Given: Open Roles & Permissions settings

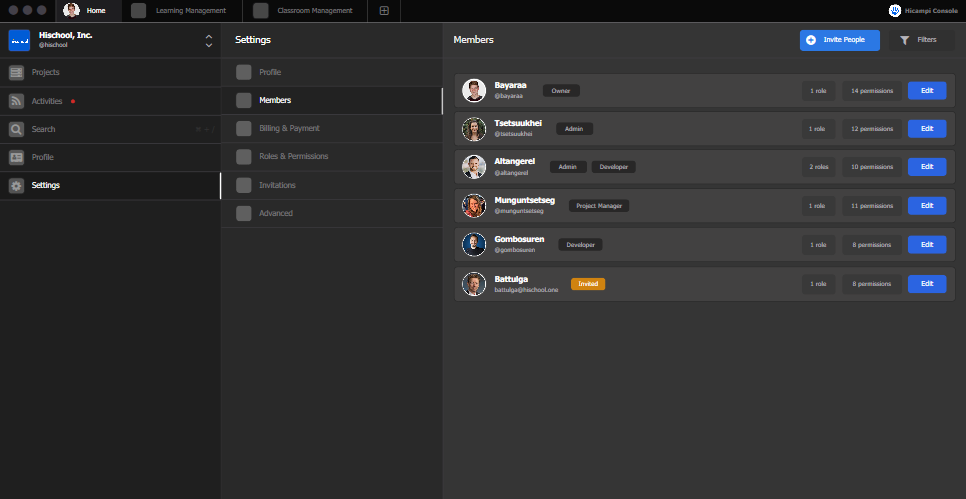Looking at the screenshot, I should click(293, 156).
